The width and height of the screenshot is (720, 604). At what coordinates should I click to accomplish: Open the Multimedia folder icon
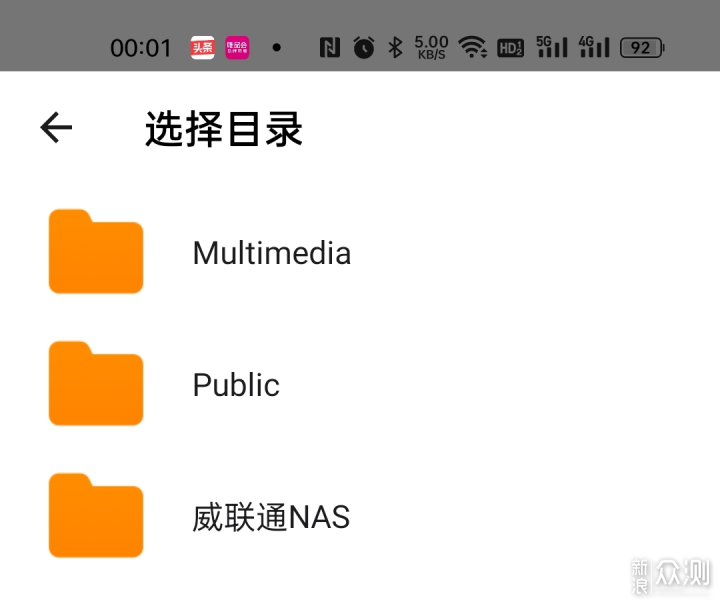coord(96,251)
